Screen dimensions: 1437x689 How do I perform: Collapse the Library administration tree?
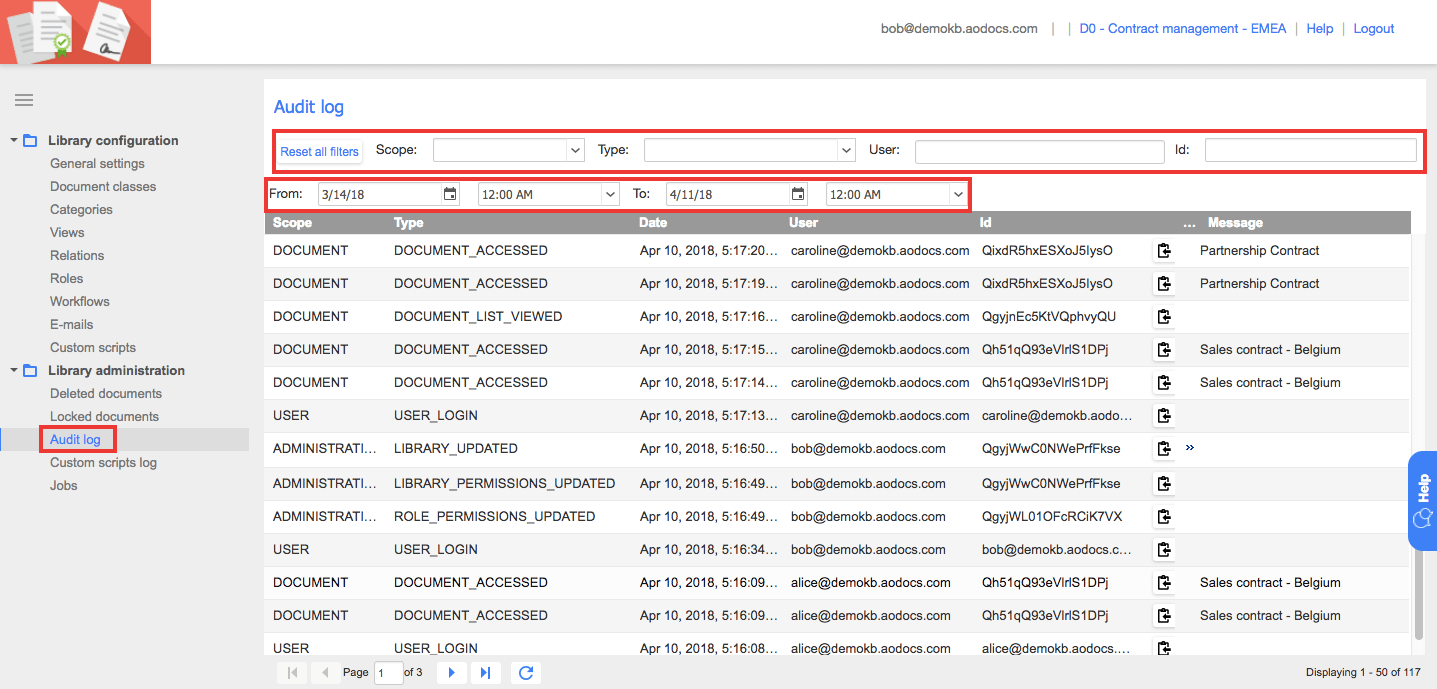(x=14, y=370)
